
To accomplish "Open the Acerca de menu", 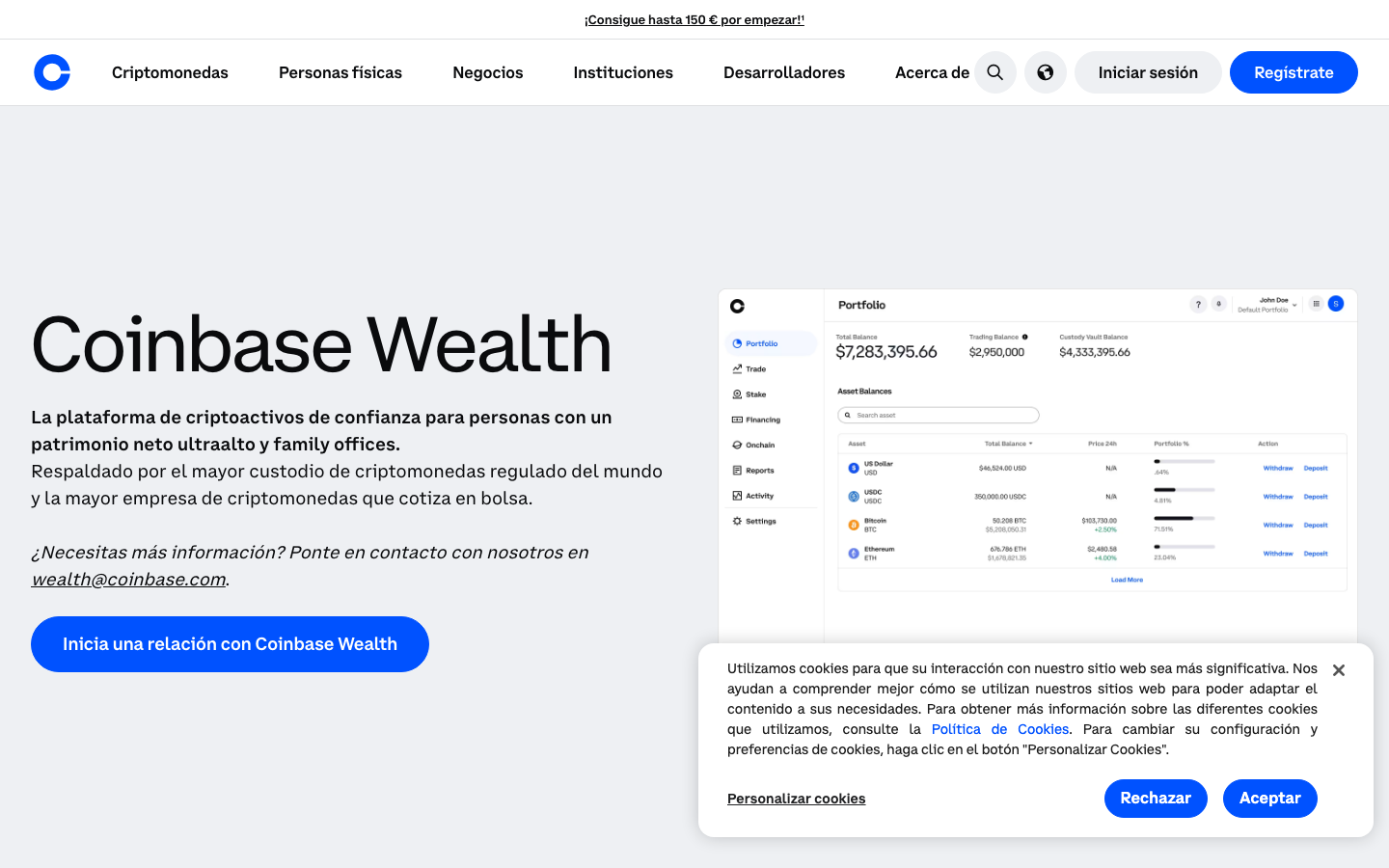I will tap(932, 72).
